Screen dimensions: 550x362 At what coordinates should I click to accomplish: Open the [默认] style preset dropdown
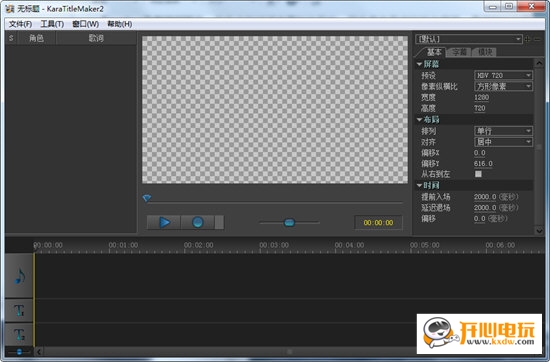pyautogui.click(x=469, y=39)
